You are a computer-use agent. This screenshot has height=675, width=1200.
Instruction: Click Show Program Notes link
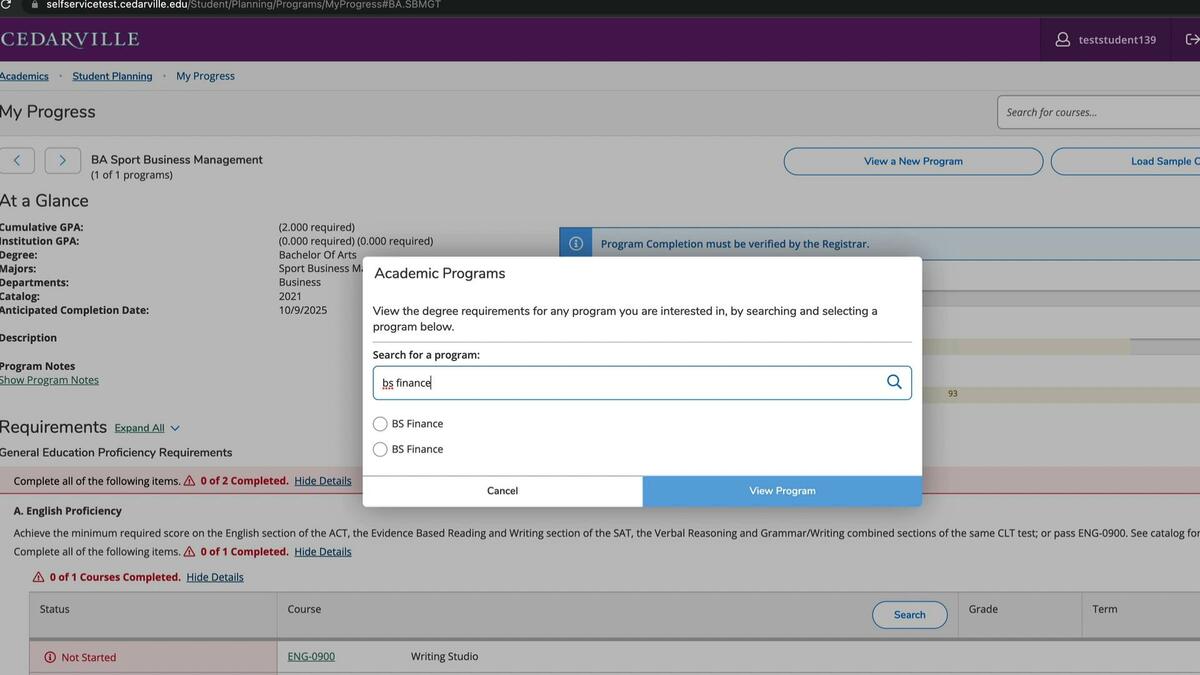(x=49, y=380)
